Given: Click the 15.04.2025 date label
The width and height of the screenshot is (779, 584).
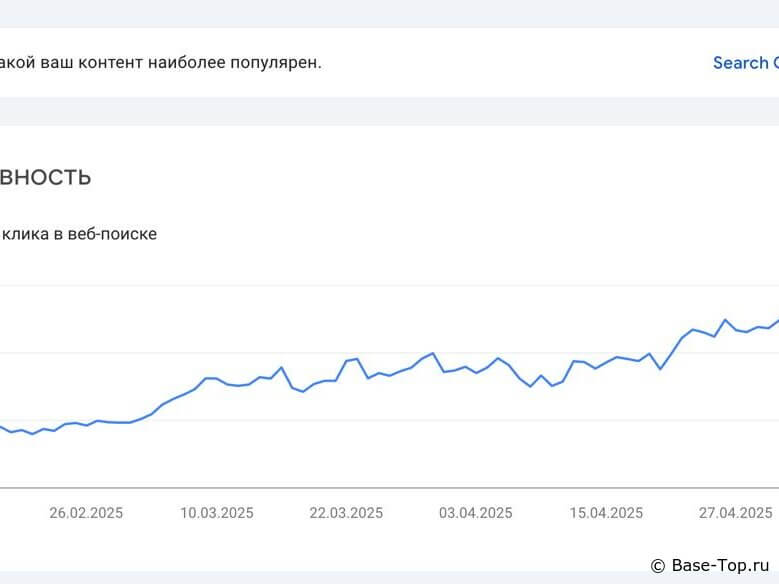Looking at the screenshot, I should click(x=606, y=513).
